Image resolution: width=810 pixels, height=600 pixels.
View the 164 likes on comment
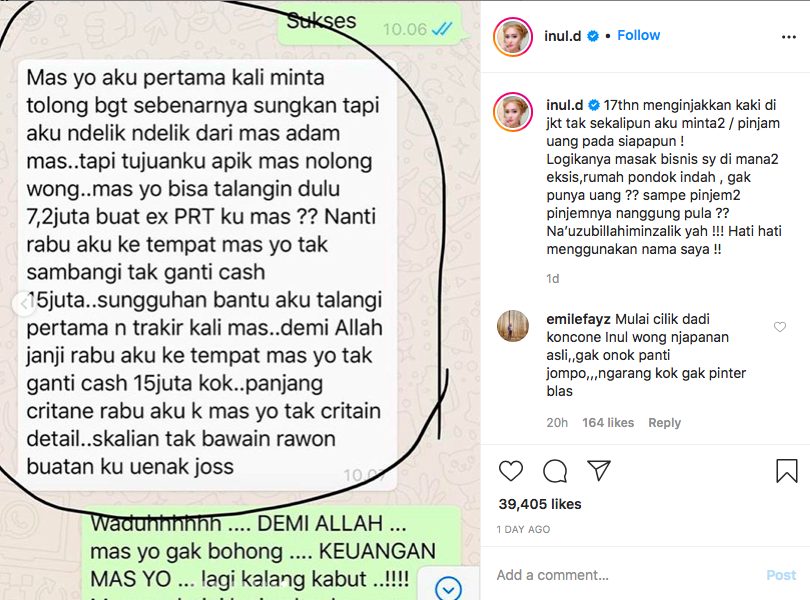(x=608, y=423)
